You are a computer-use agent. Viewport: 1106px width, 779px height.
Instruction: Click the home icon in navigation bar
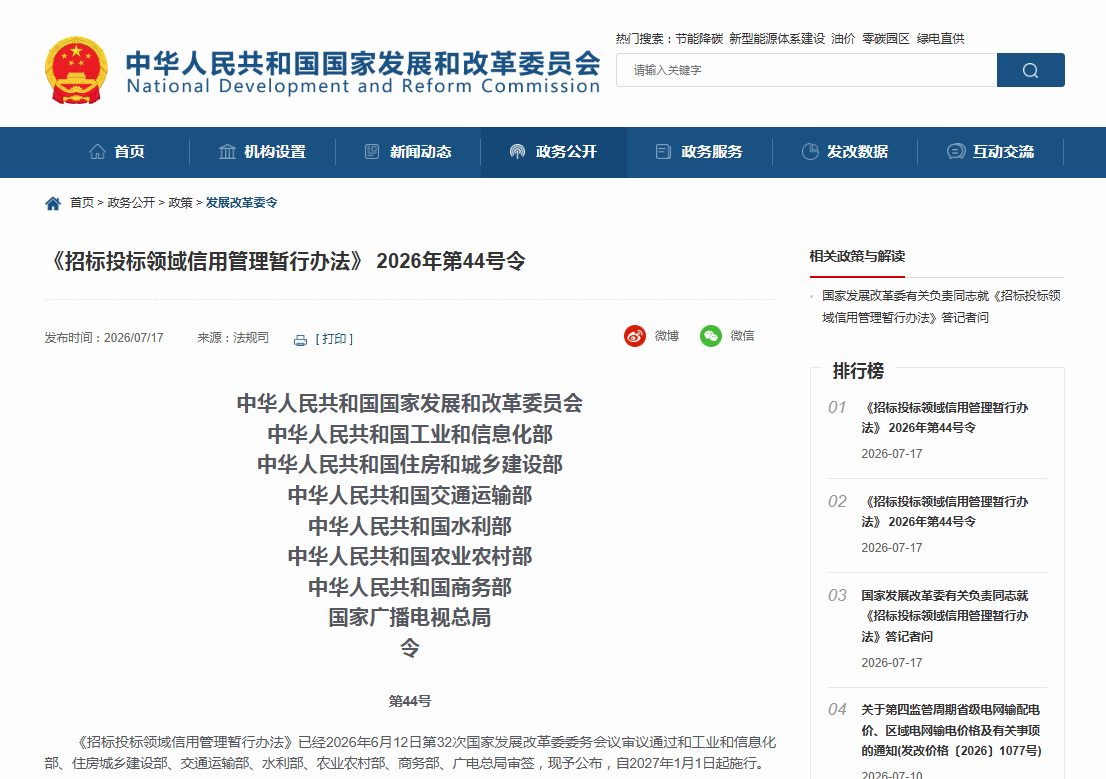(x=97, y=152)
